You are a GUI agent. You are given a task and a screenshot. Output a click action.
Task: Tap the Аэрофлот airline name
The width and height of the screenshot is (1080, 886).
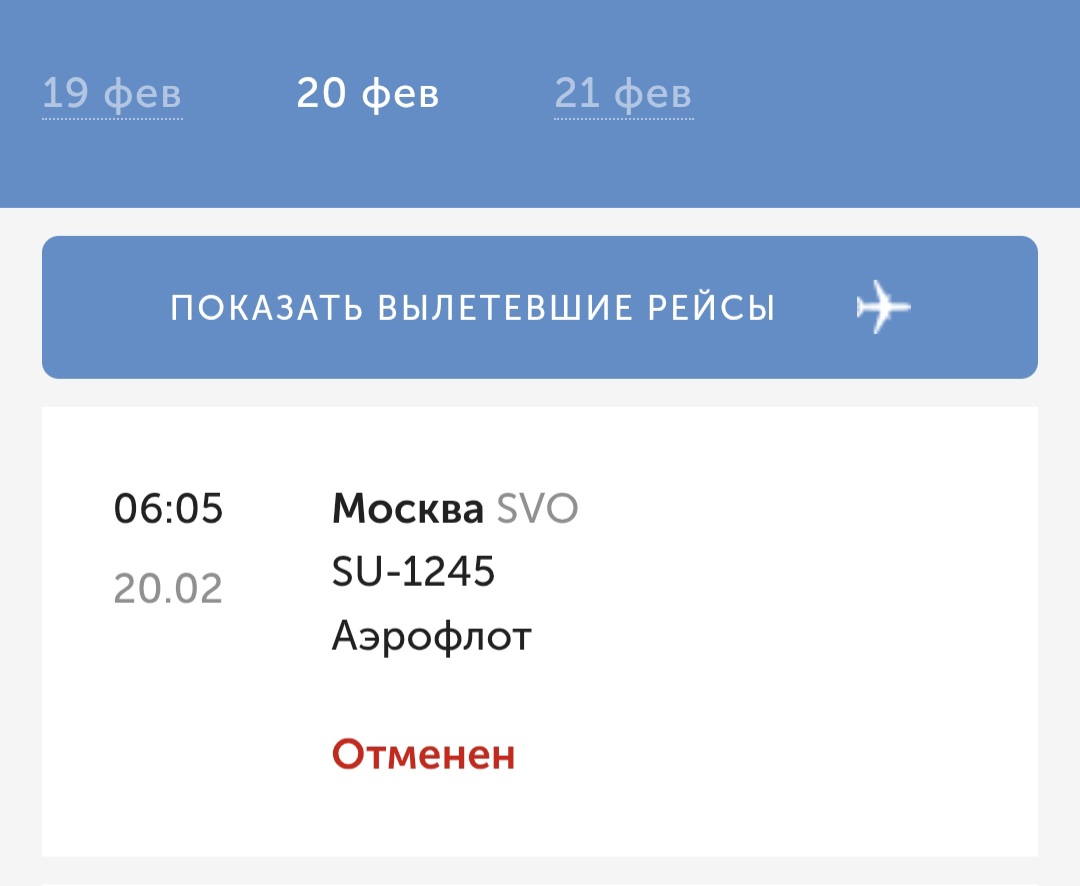click(x=432, y=634)
